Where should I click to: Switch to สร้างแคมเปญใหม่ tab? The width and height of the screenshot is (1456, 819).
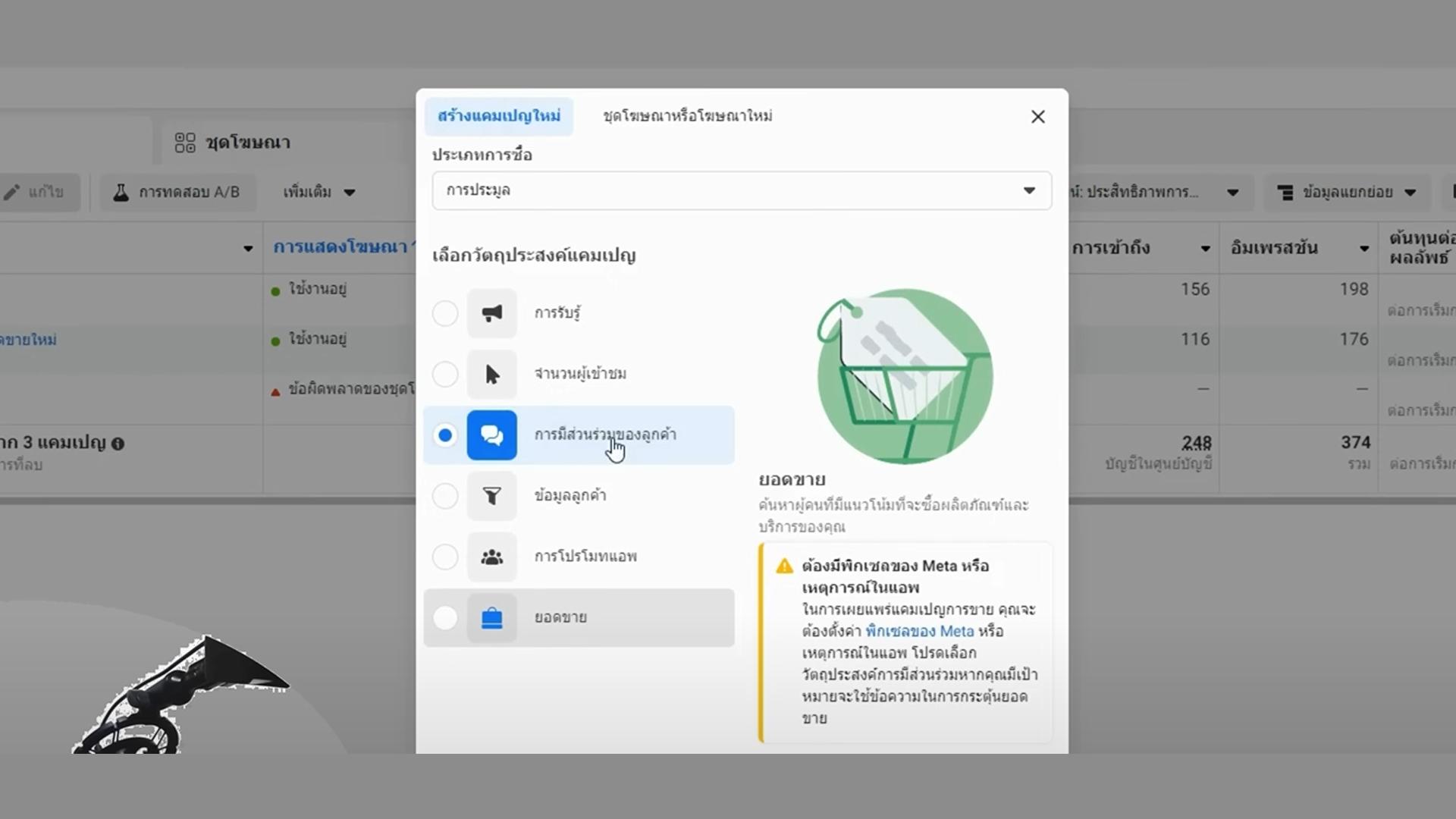[x=499, y=116]
